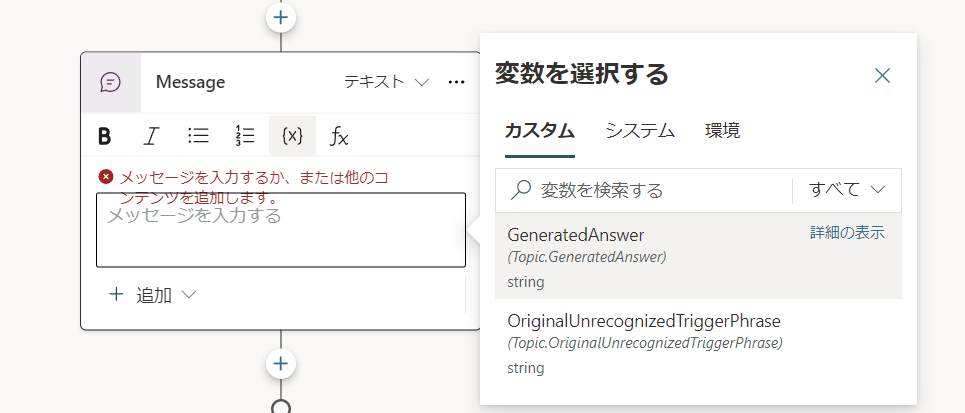The width and height of the screenshot is (965, 413).
Task: Apply bold formatting in the Message toolbar
Action: click(x=105, y=136)
